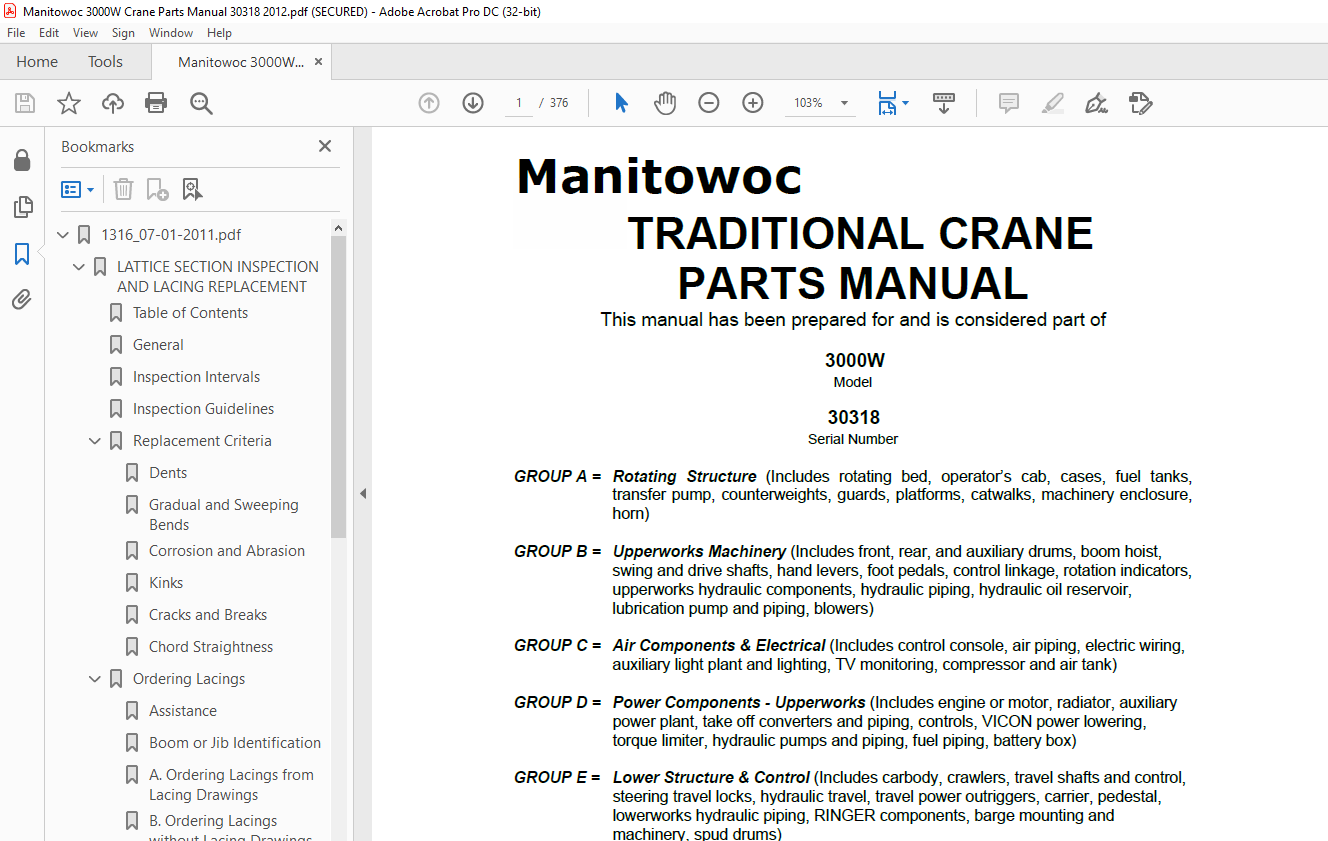
Task: Open the Window menu
Action: pyautogui.click(x=171, y=33)
